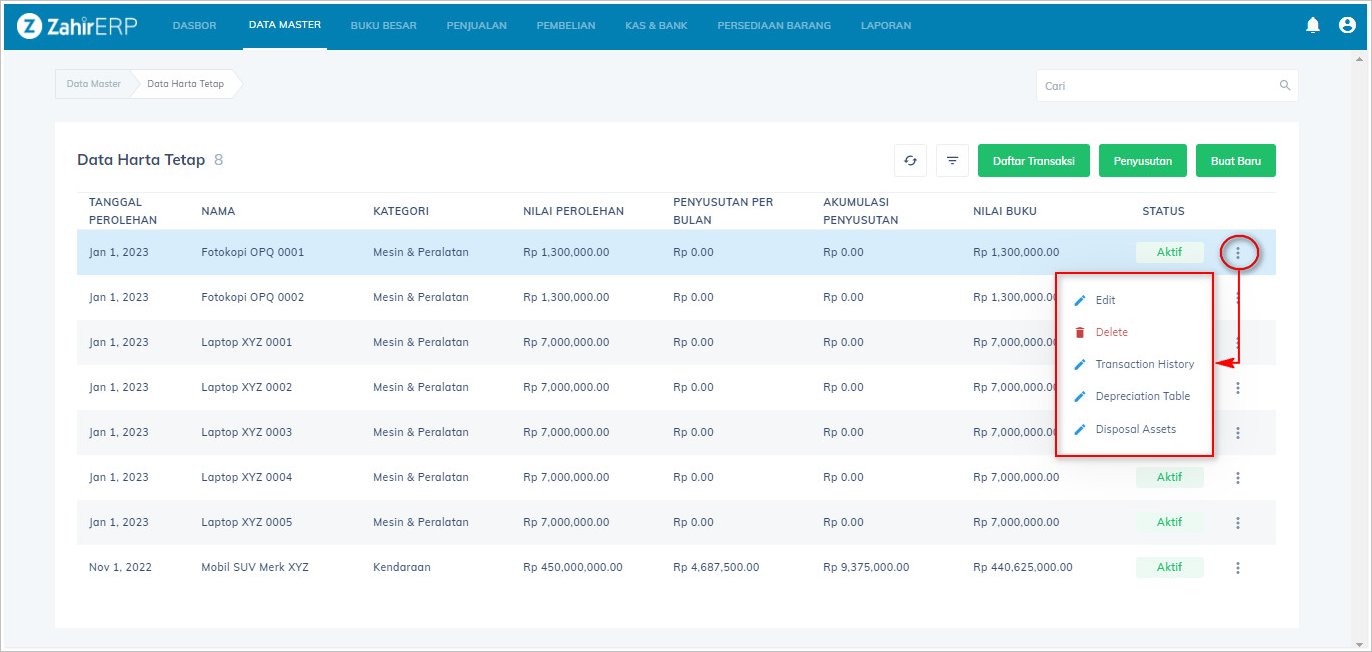Open the Laporan navigation tab
This screenshot has width=1372, height=652.
point(885,26)
